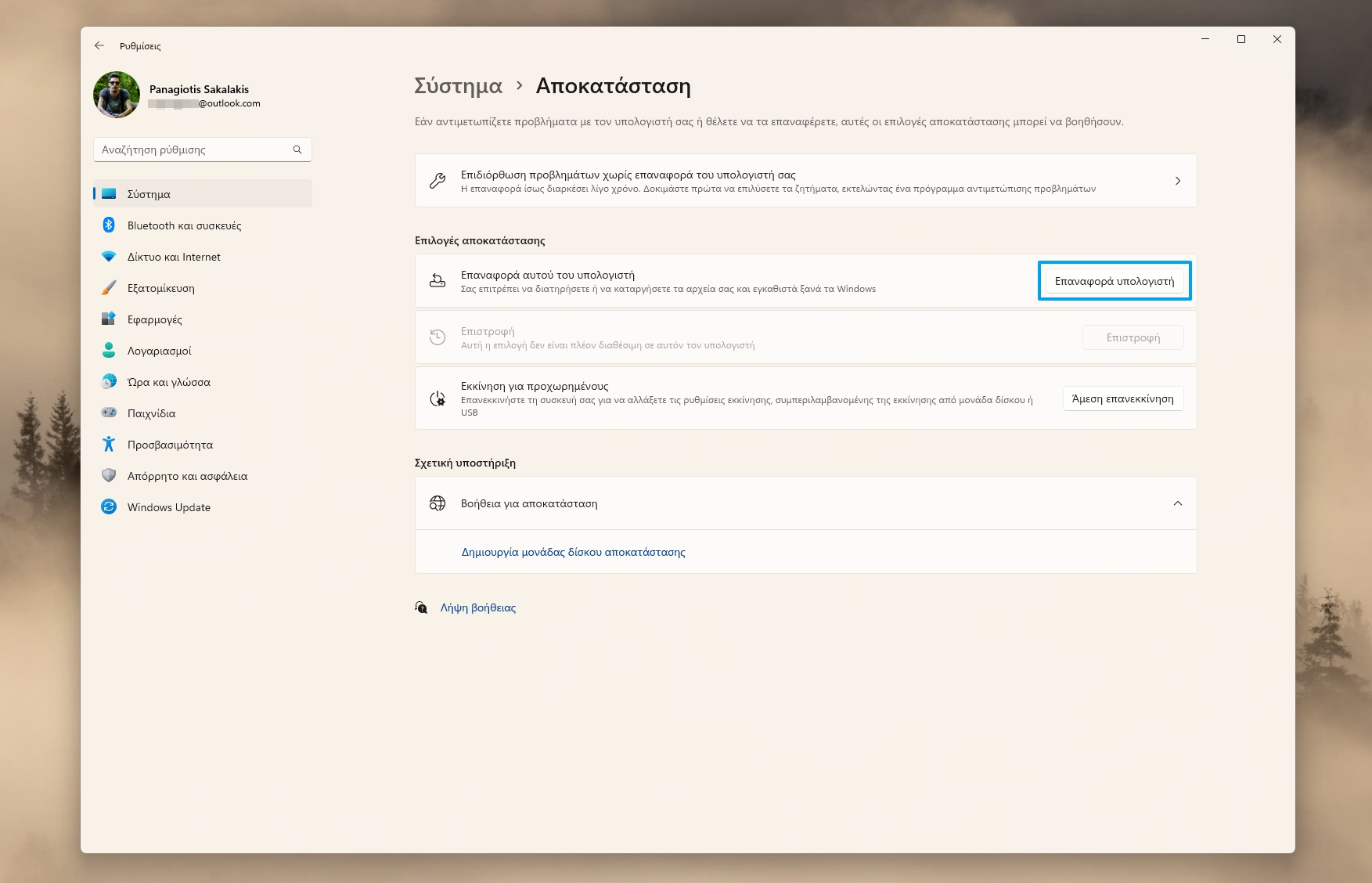Viewport: 1372px width, 883px height.
Task: Collapse the Βοήθεια για αποκατάσταση section
Action: pyautogui.click(x=1177, y=503)
